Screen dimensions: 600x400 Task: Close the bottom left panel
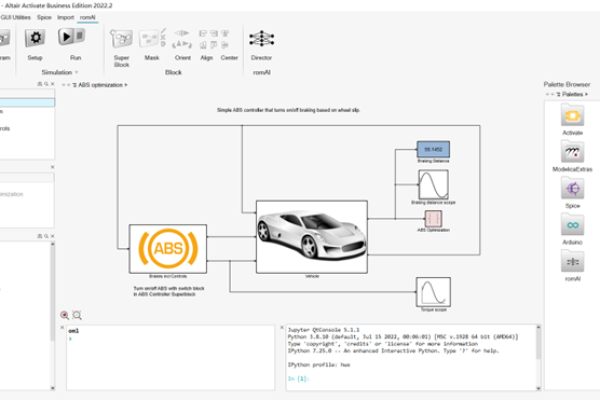(52, 236)
